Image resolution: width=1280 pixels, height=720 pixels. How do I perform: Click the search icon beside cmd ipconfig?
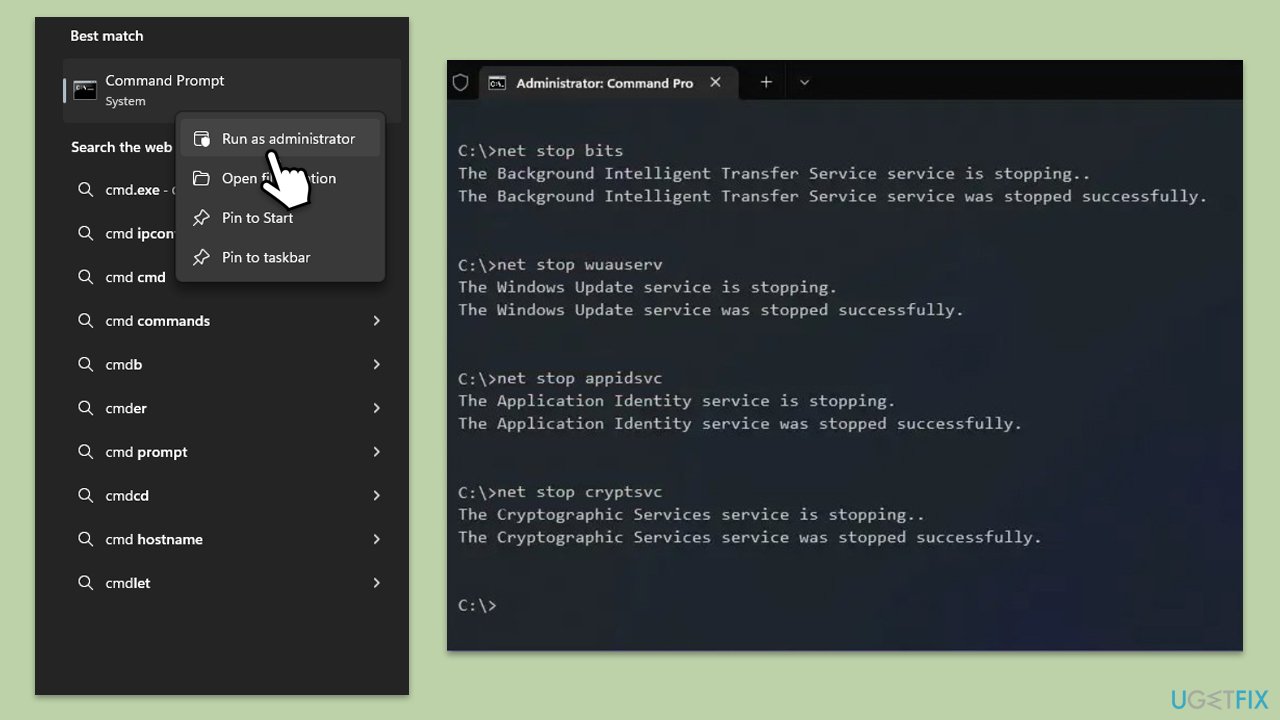coord(86,233)
